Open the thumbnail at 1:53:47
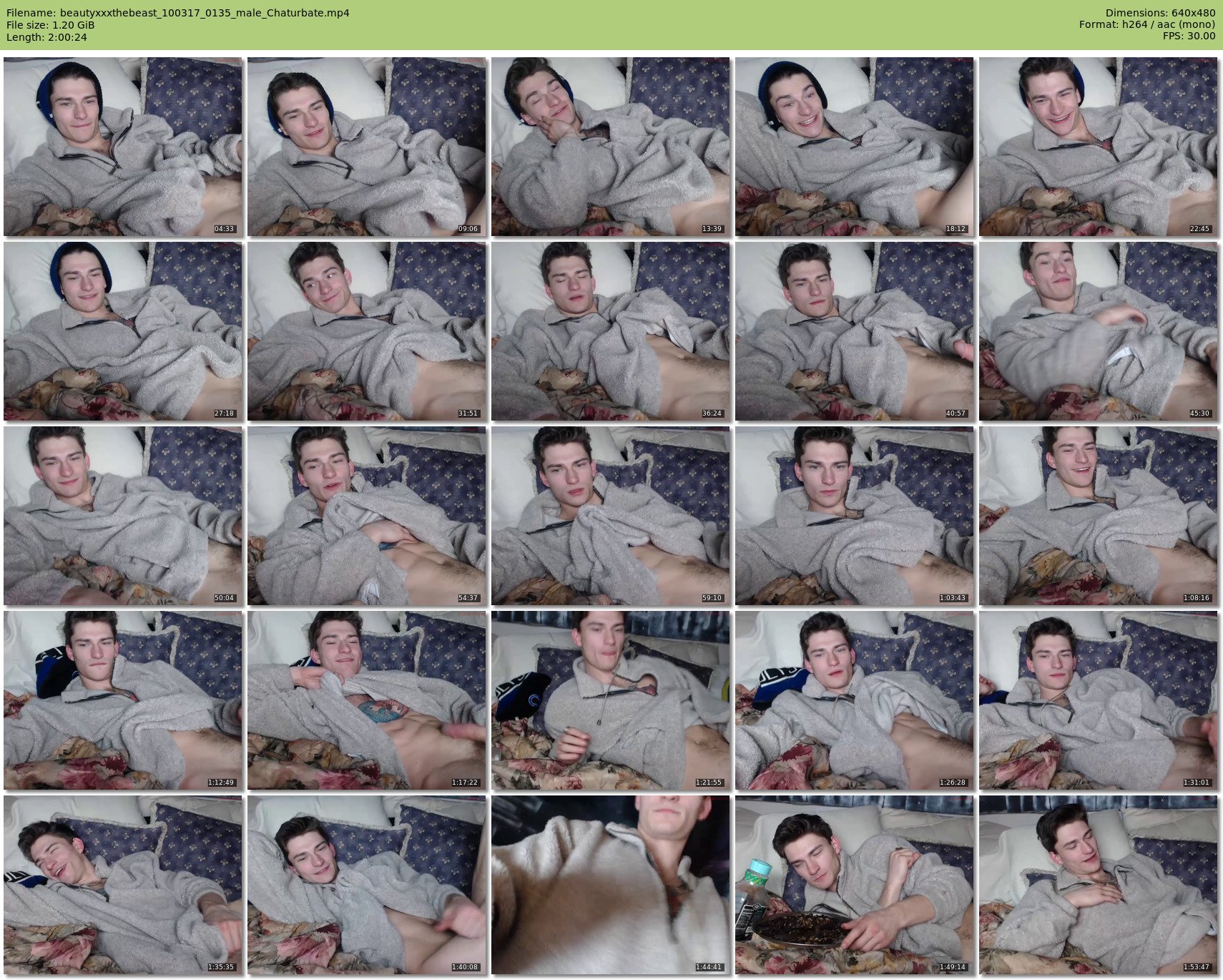This screenshot has height=980, width=1223. pos(1098,885)
